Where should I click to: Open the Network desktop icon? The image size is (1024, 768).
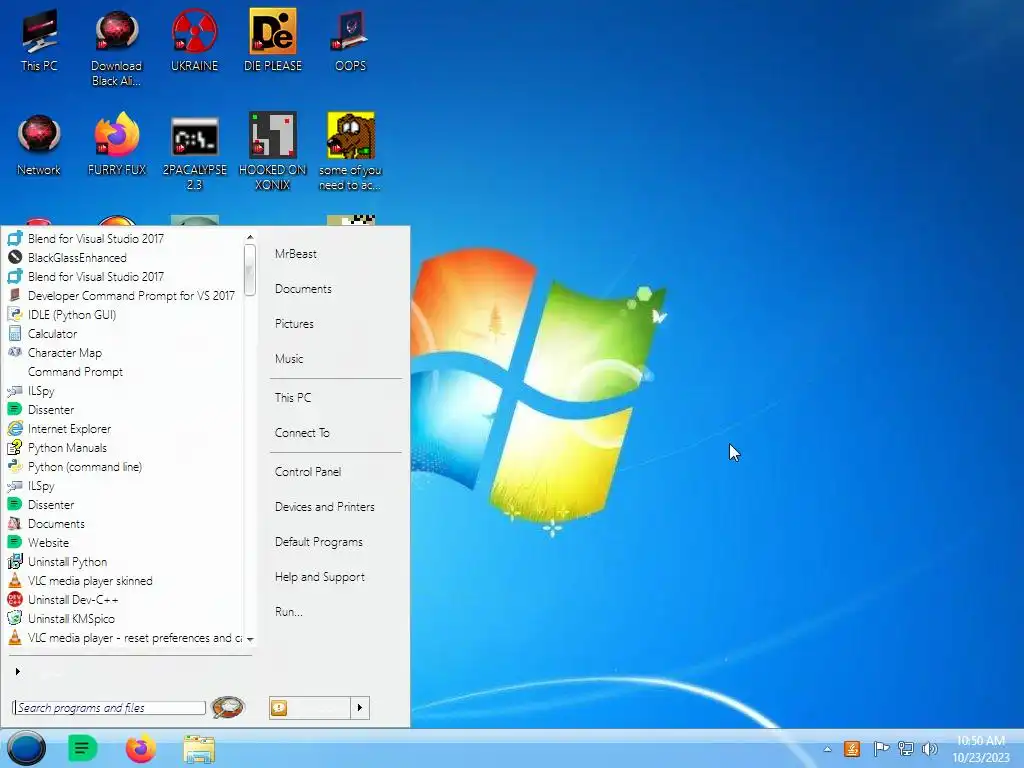pos(39,145)
